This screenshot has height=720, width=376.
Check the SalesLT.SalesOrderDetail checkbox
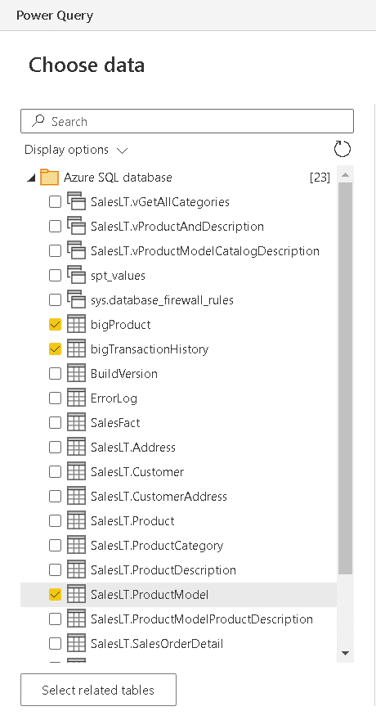coord(55,644)
